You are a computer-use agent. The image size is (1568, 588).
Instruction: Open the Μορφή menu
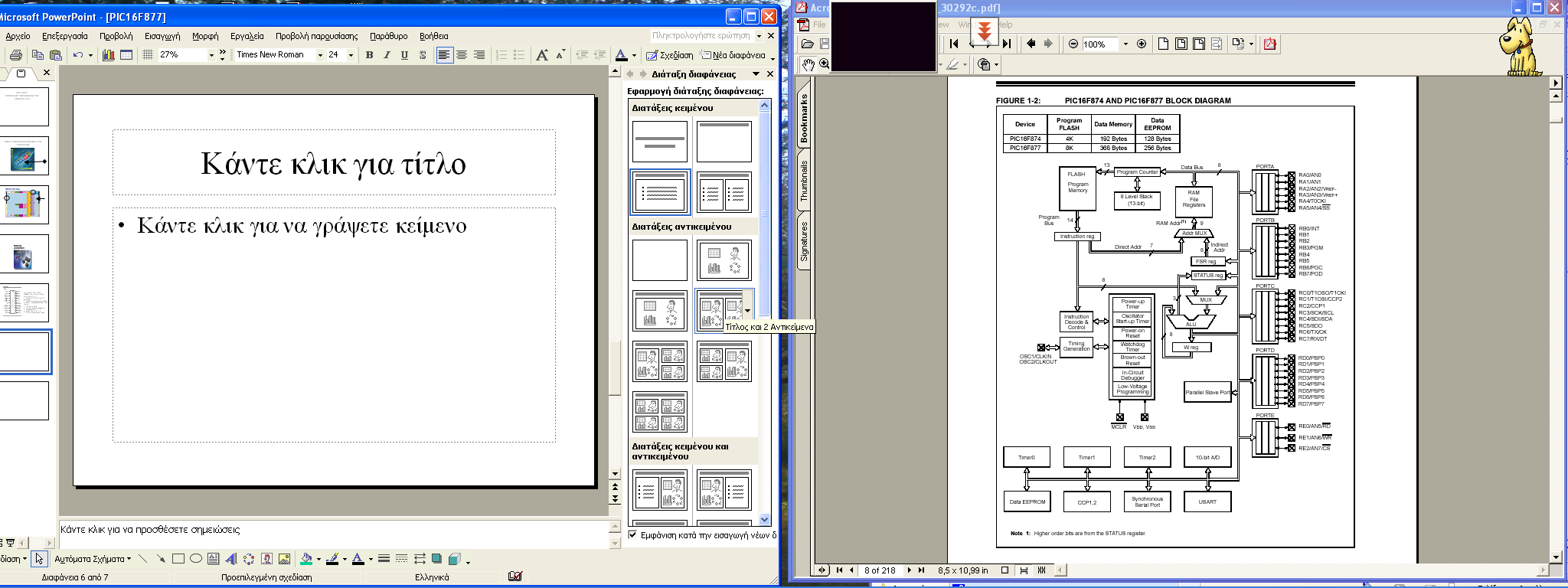coord(205,36)
